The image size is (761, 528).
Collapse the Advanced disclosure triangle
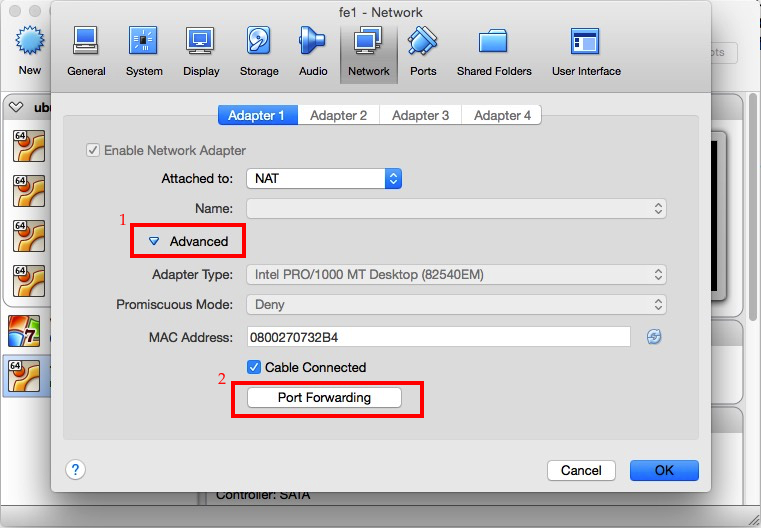coord(154,241)
